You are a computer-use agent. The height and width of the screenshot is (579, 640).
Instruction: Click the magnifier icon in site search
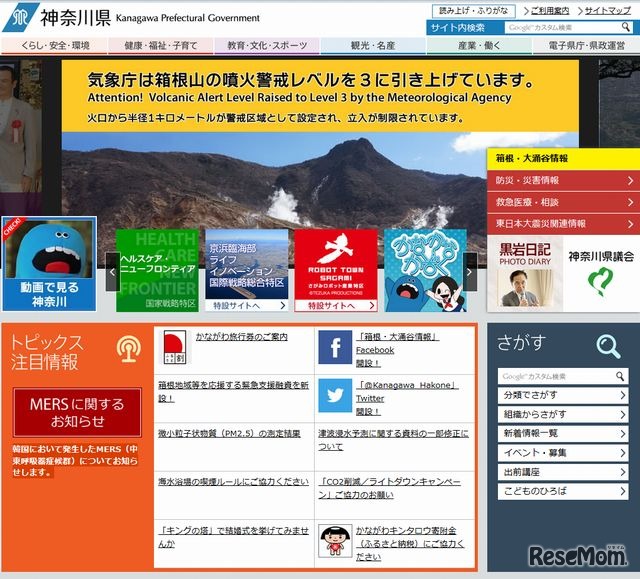pos(625,27)
